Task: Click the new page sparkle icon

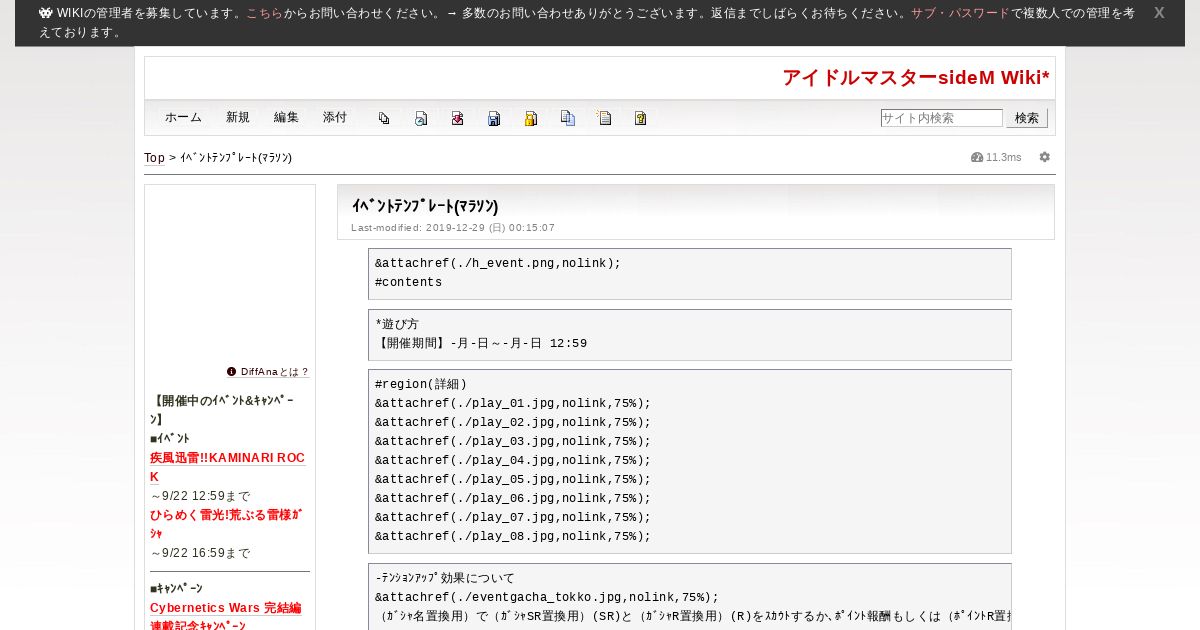Action: (604, 118)
